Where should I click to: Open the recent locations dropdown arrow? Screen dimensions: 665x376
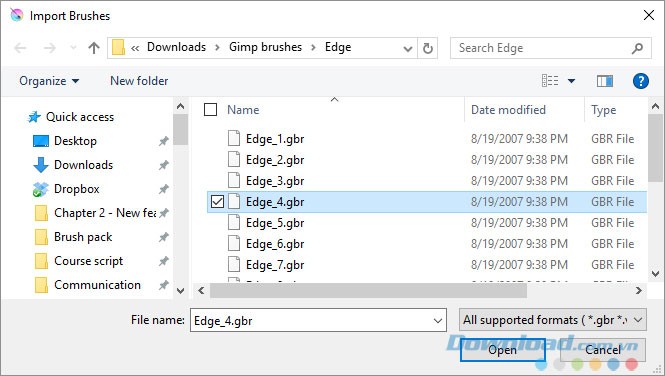73,48
